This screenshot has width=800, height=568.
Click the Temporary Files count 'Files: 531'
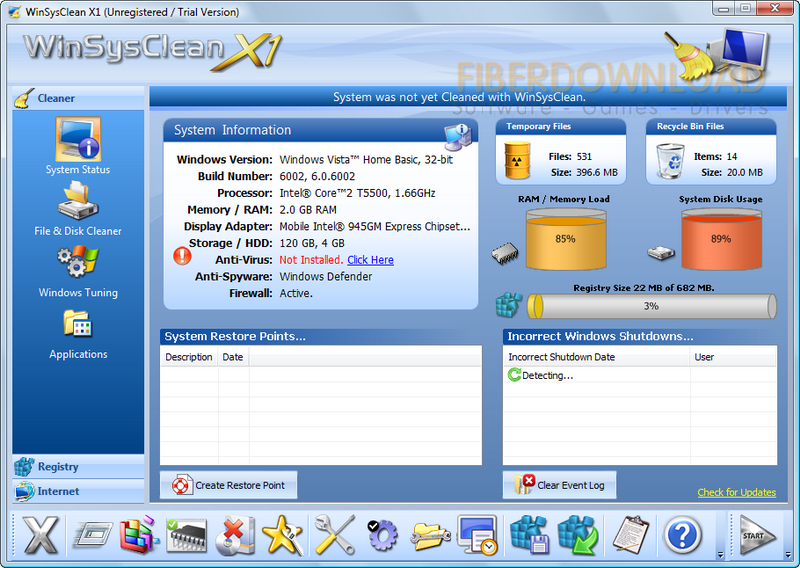tap(570, 157)
